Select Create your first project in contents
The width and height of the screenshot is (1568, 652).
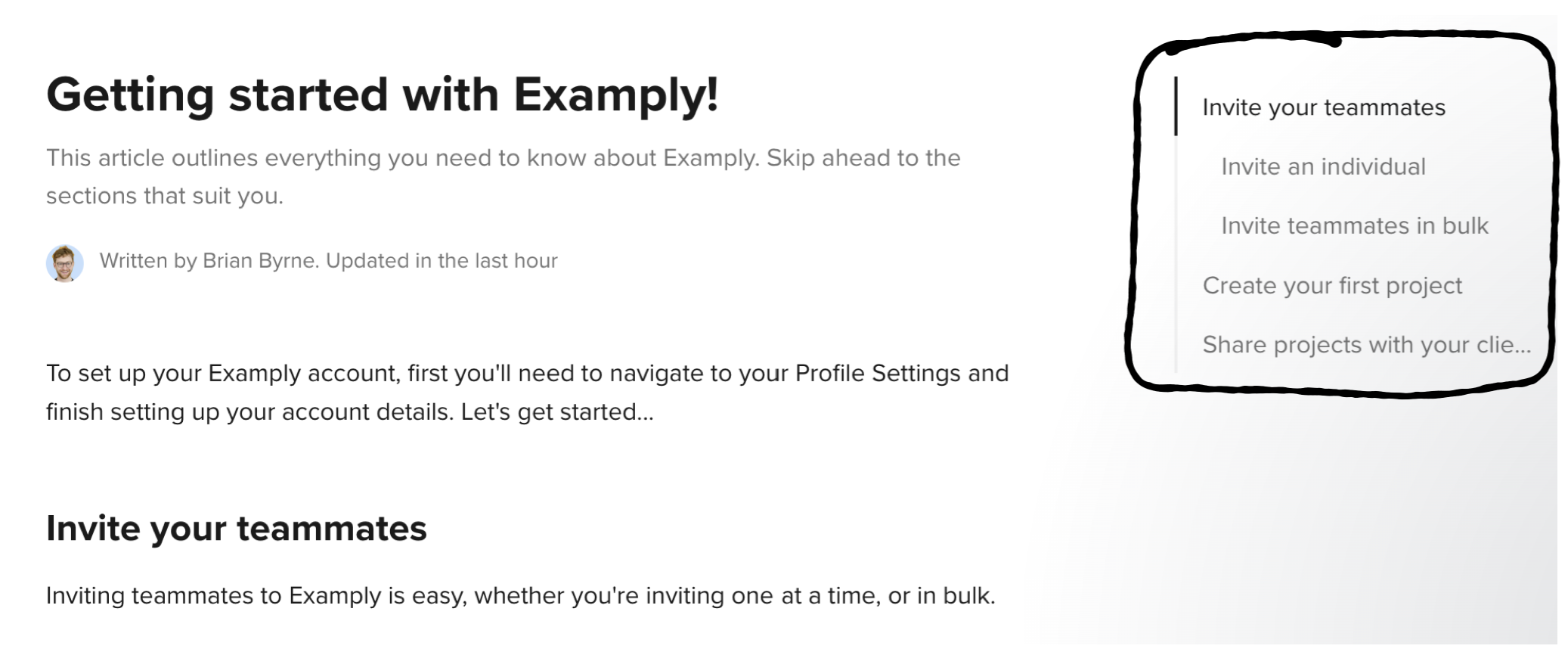[x=1332, y=285]
